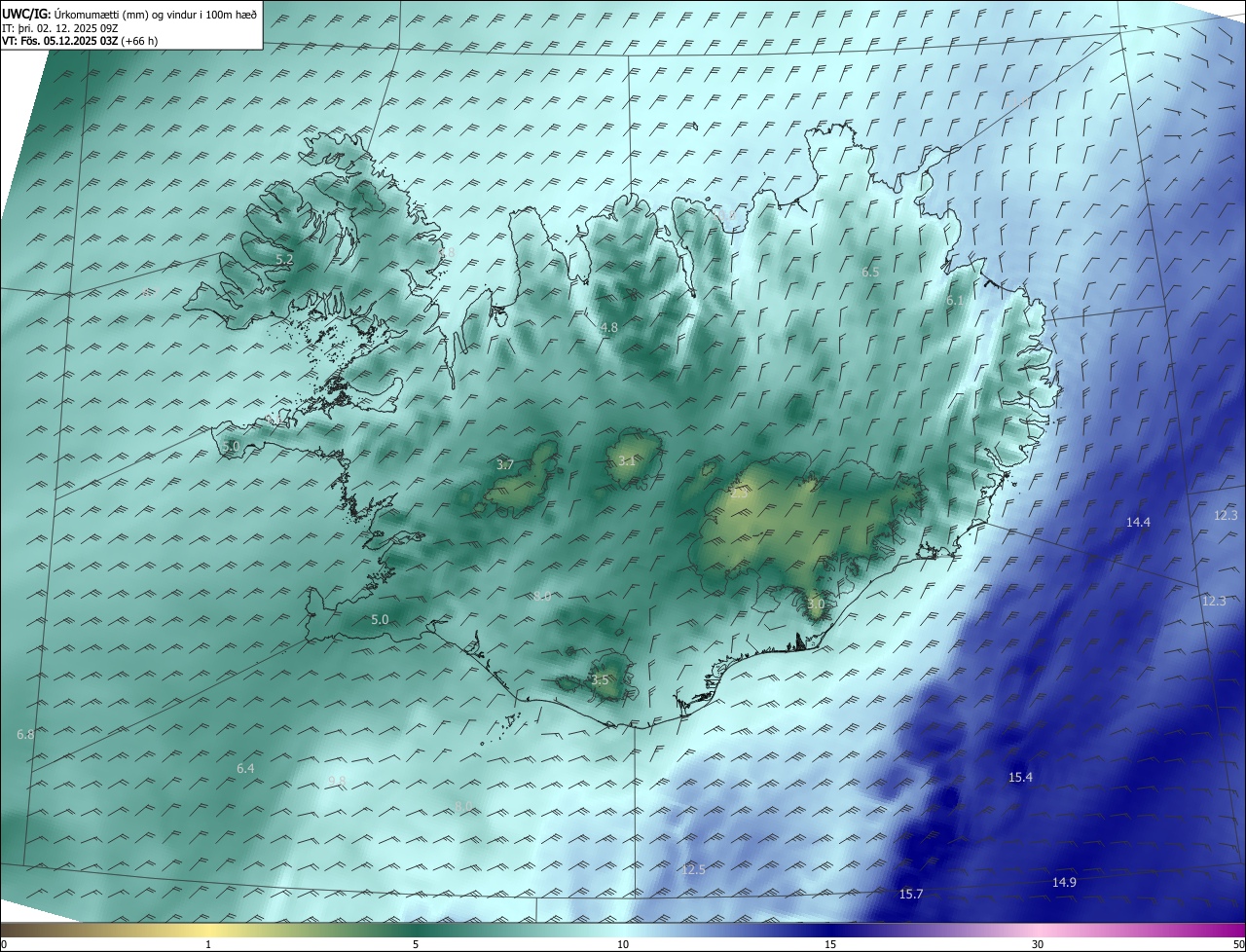Click the 12.5 value label on the map
This screenshot has width=1246, height=952.
(x=693, y=870)
